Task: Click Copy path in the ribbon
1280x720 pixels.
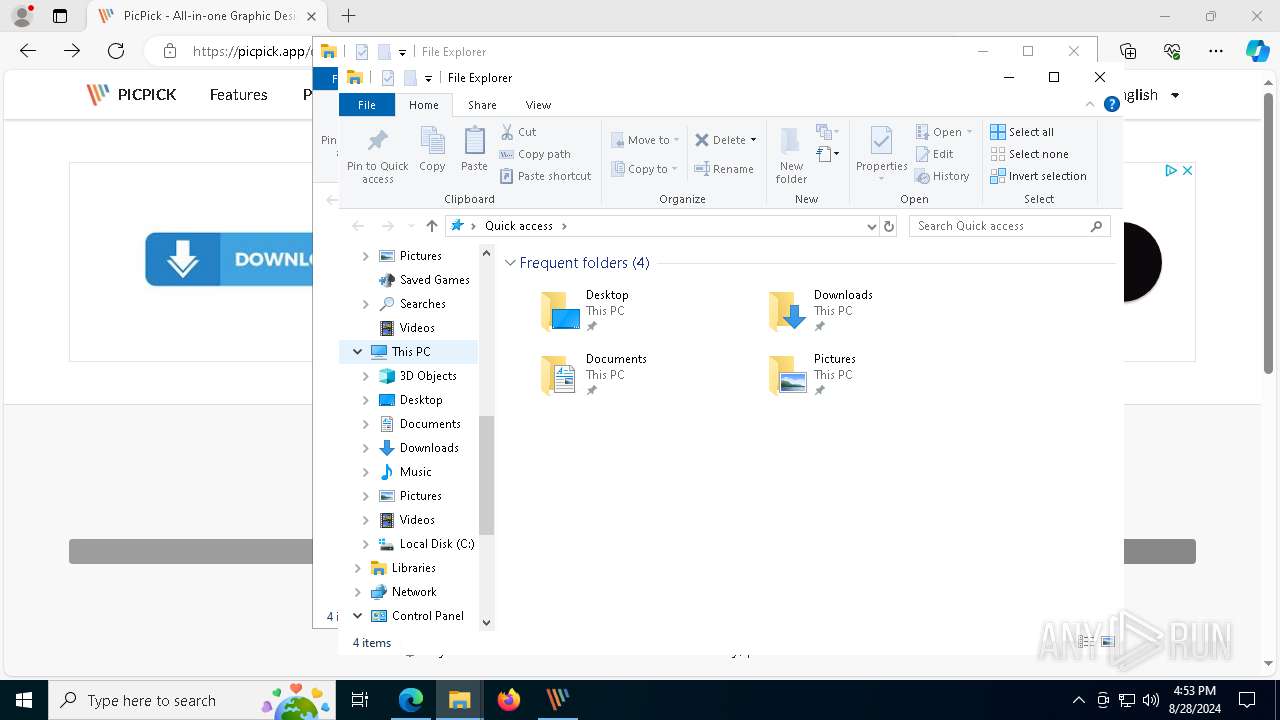Action: pyautogui.click(x=535, y=154)
